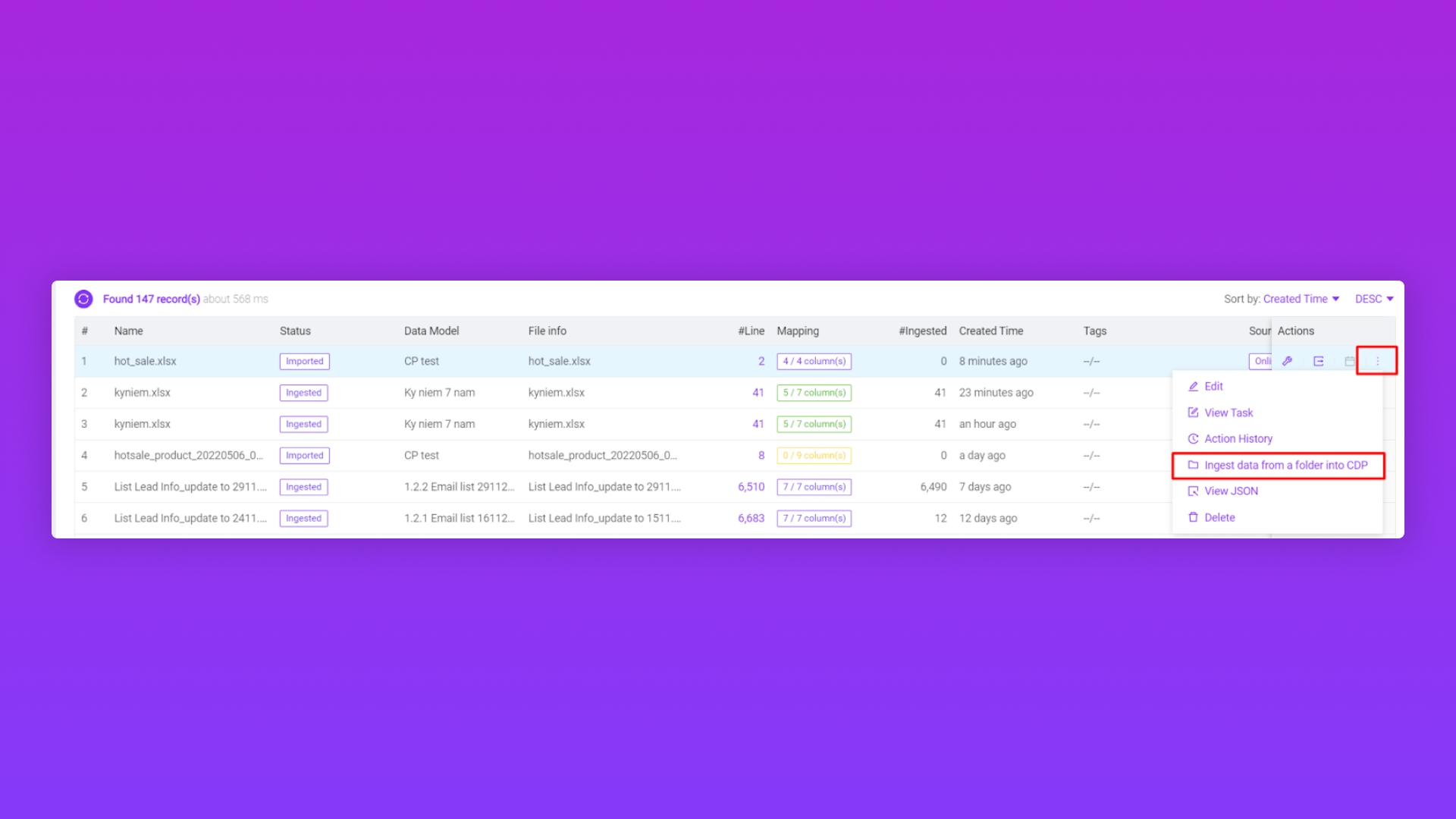Open the DESC sort order dropdown
The width and height of the screenshot is (1456, 819).
(1373, 299)
